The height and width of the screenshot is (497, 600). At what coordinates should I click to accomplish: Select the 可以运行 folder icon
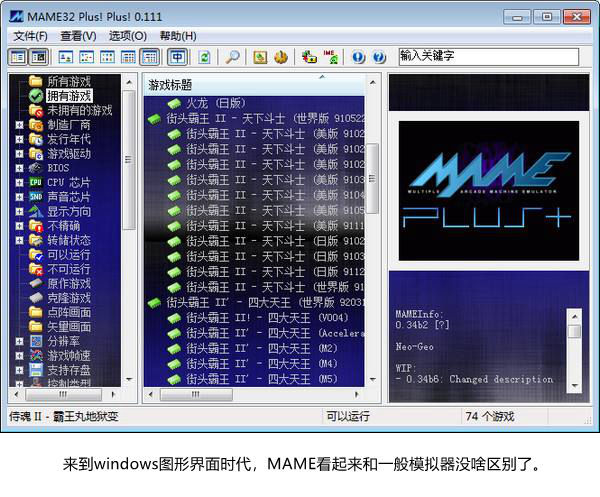click(36, 254)
